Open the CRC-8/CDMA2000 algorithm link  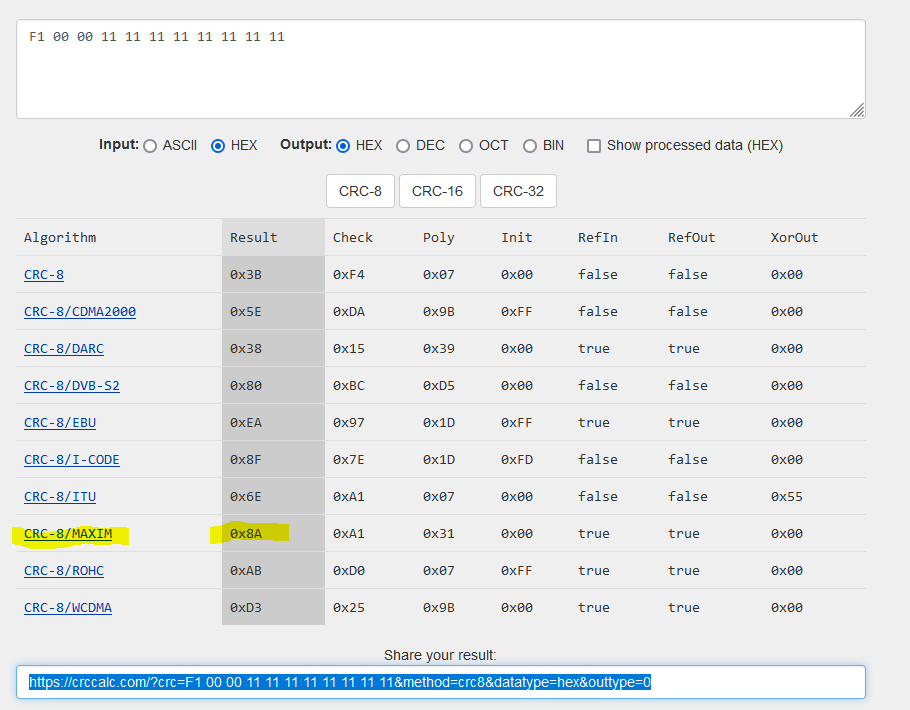click(79, 311)
